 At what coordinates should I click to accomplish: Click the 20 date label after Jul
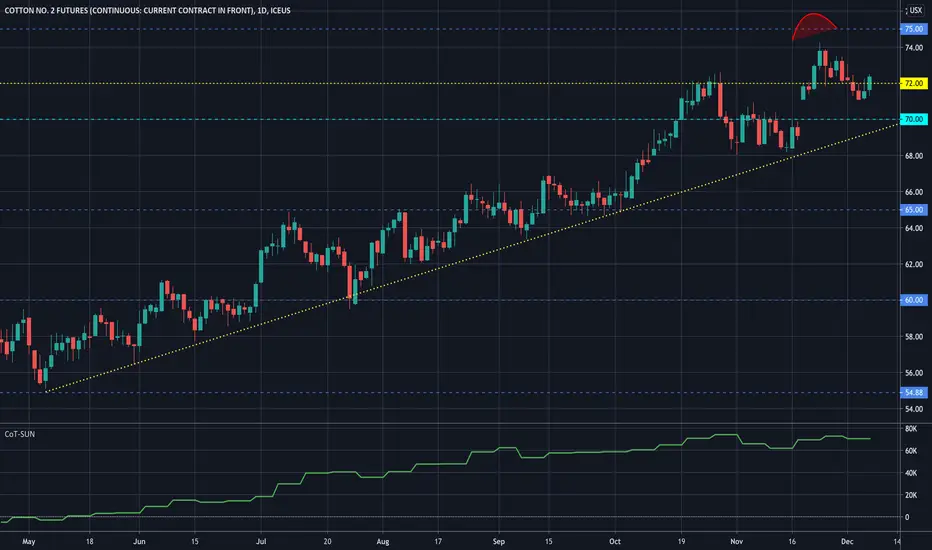pyautogui.click(x=327, y=542)
